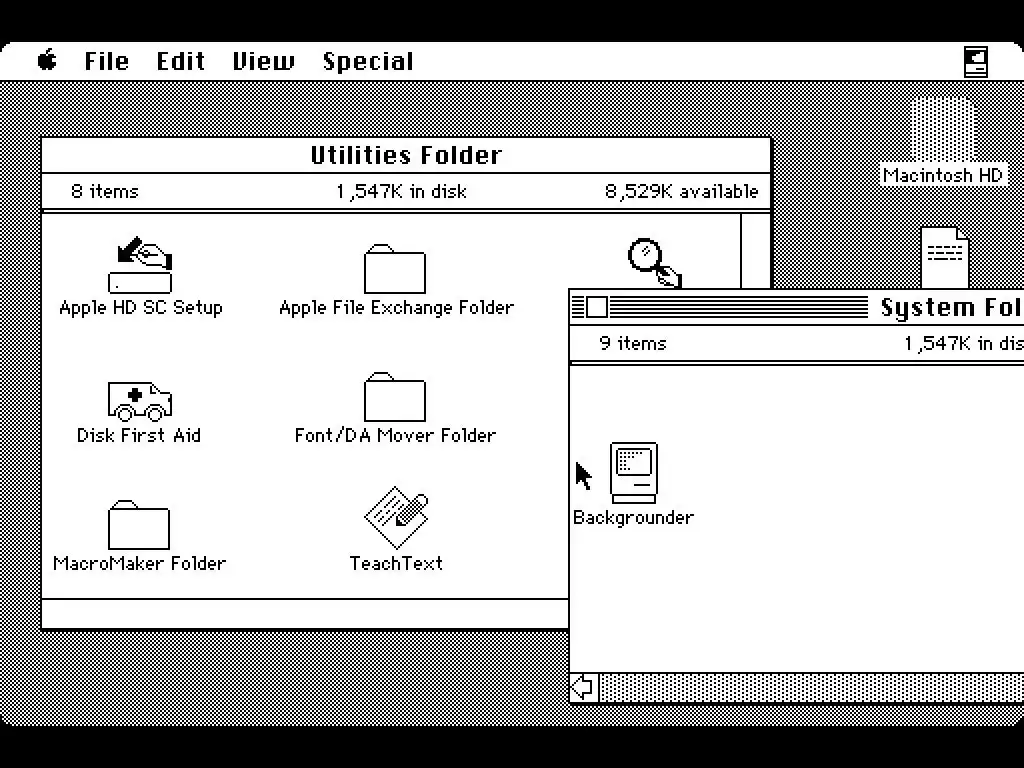Open the Special menu
This screenshot has height=768, width=1024.
[368, 62]
